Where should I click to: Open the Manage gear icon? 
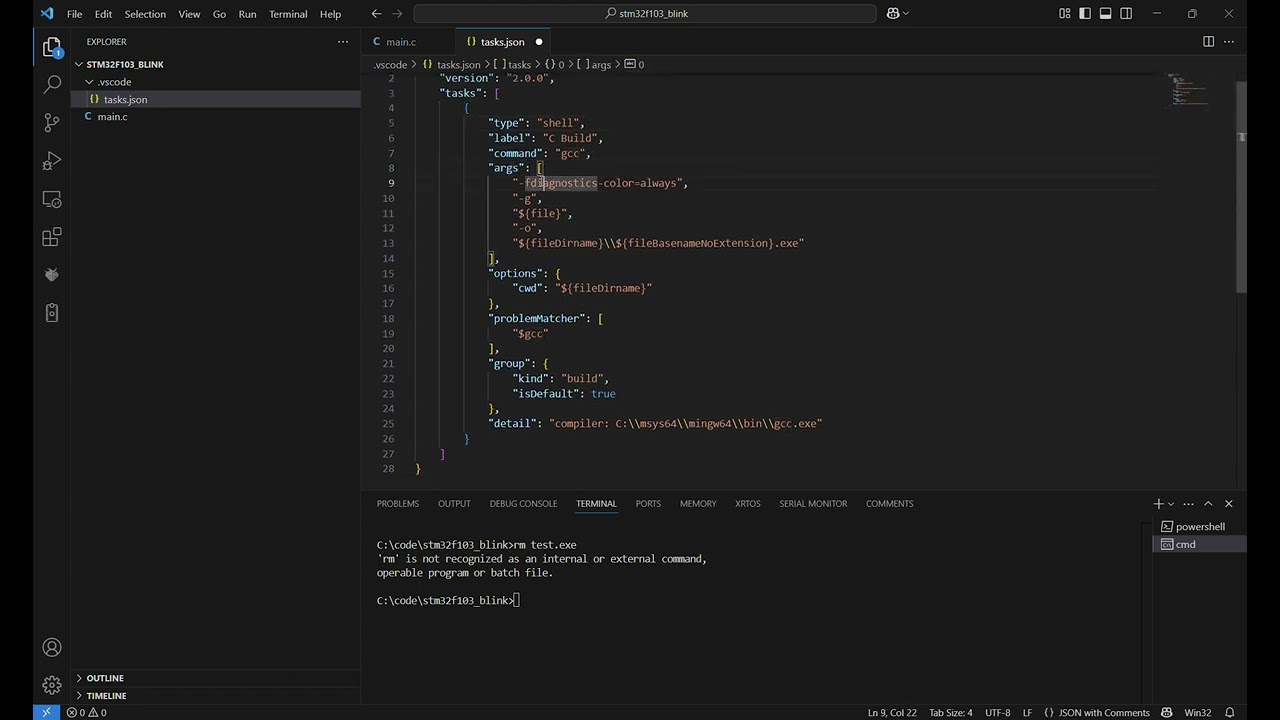(x=52, y=686)
